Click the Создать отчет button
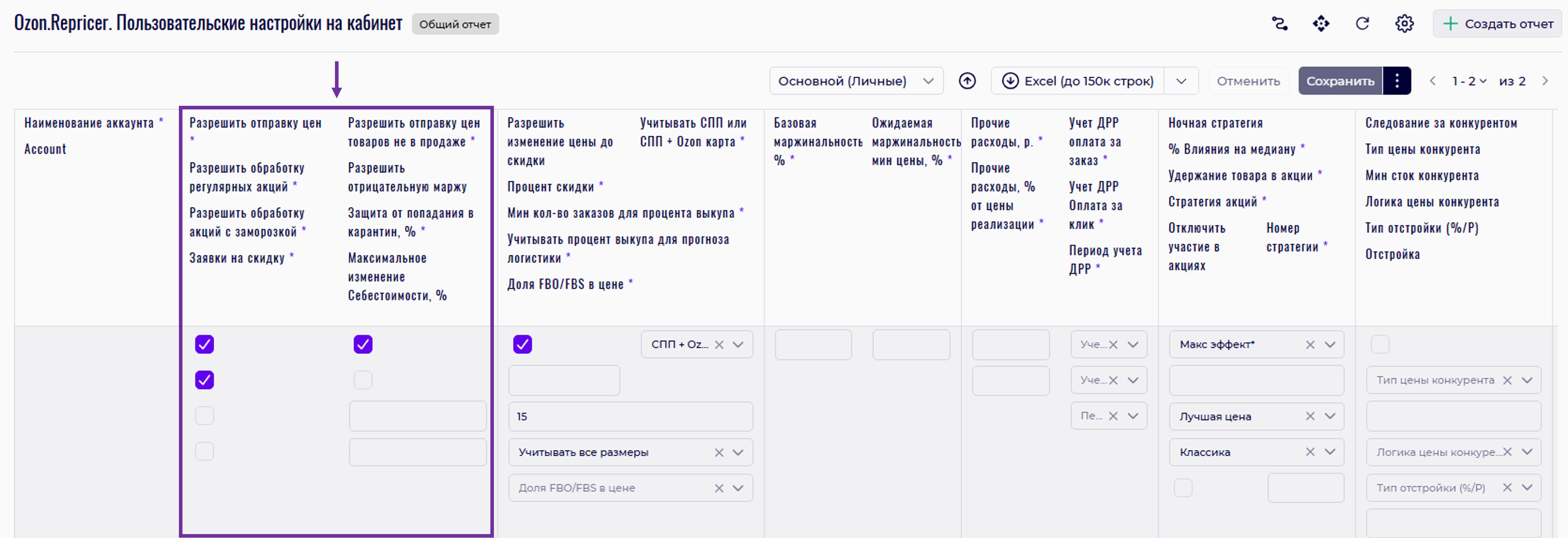The width and height of the screenshot is (1568, 538). click(x=1498, y=24)
